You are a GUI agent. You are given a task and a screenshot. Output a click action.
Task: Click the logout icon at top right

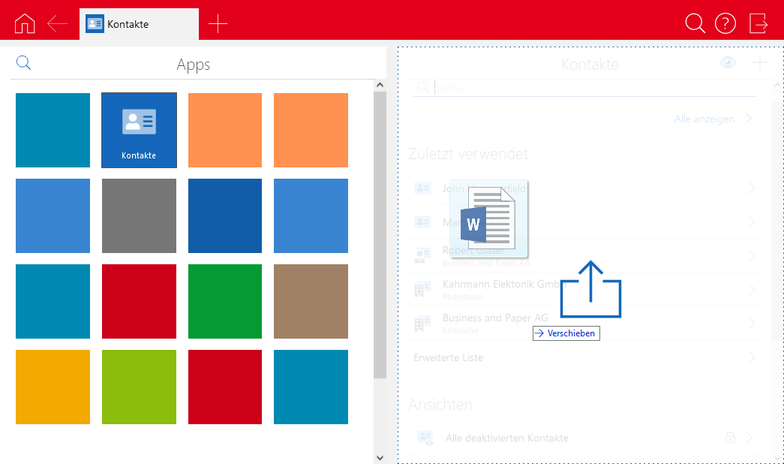pos(758,23)
